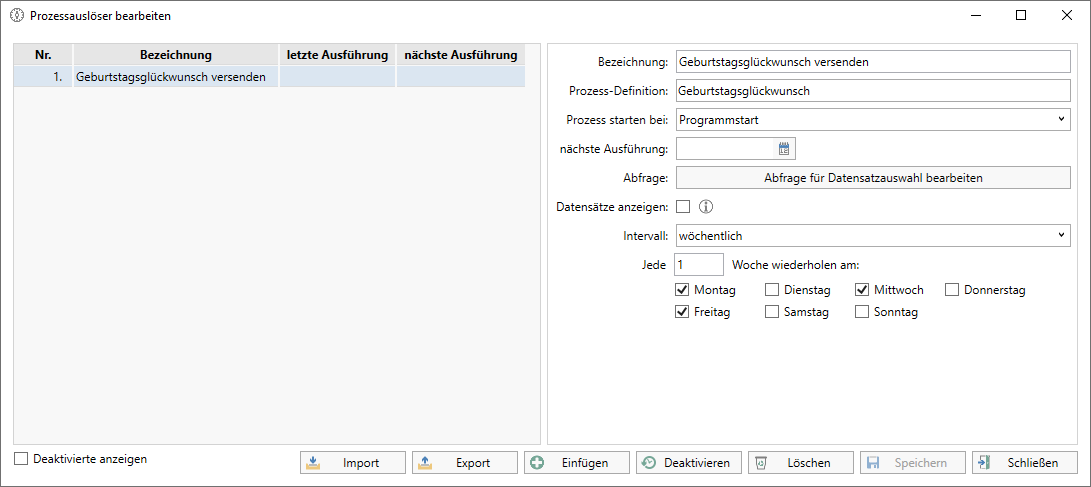Click the Import button

tap(353, 463)
